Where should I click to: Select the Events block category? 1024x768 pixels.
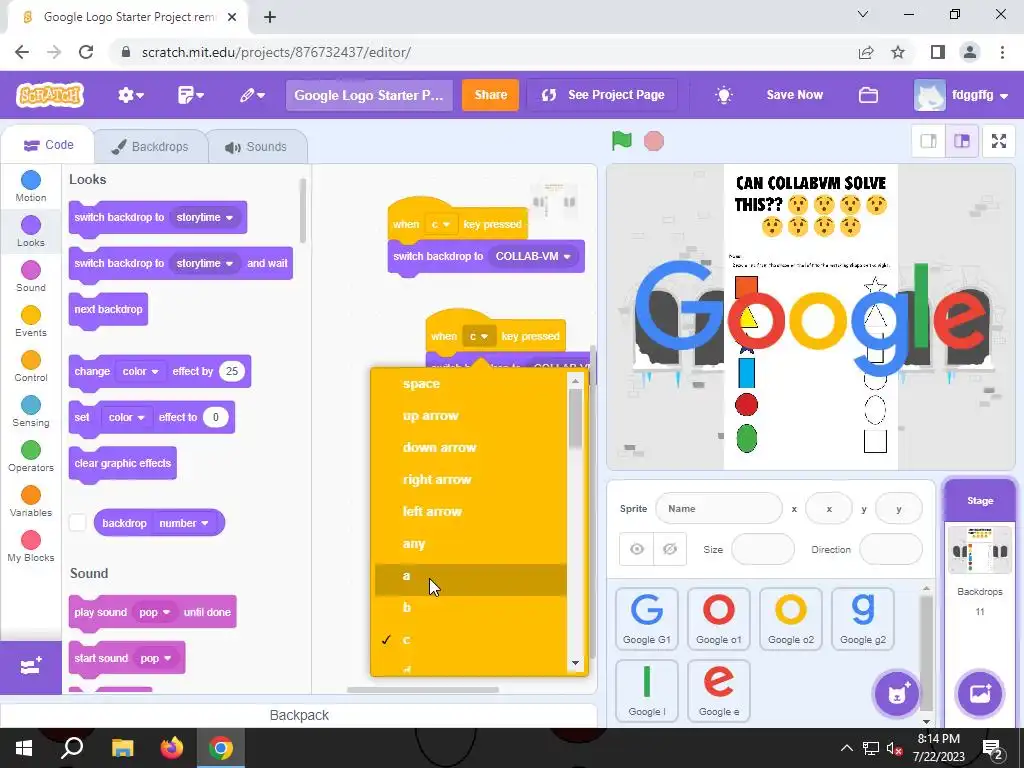[31, 321]
